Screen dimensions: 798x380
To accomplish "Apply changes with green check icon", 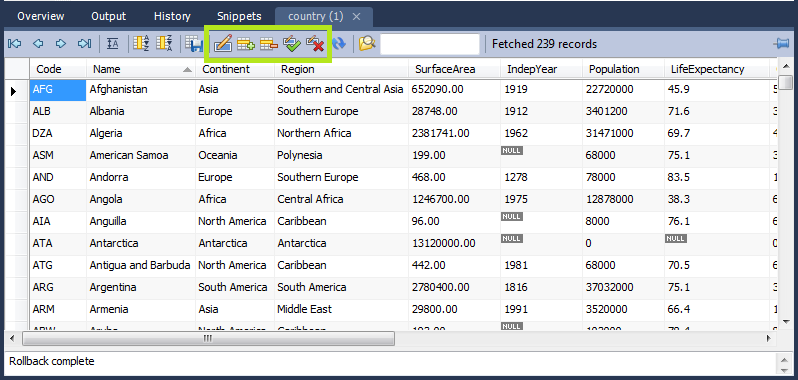I will (292, 44).
